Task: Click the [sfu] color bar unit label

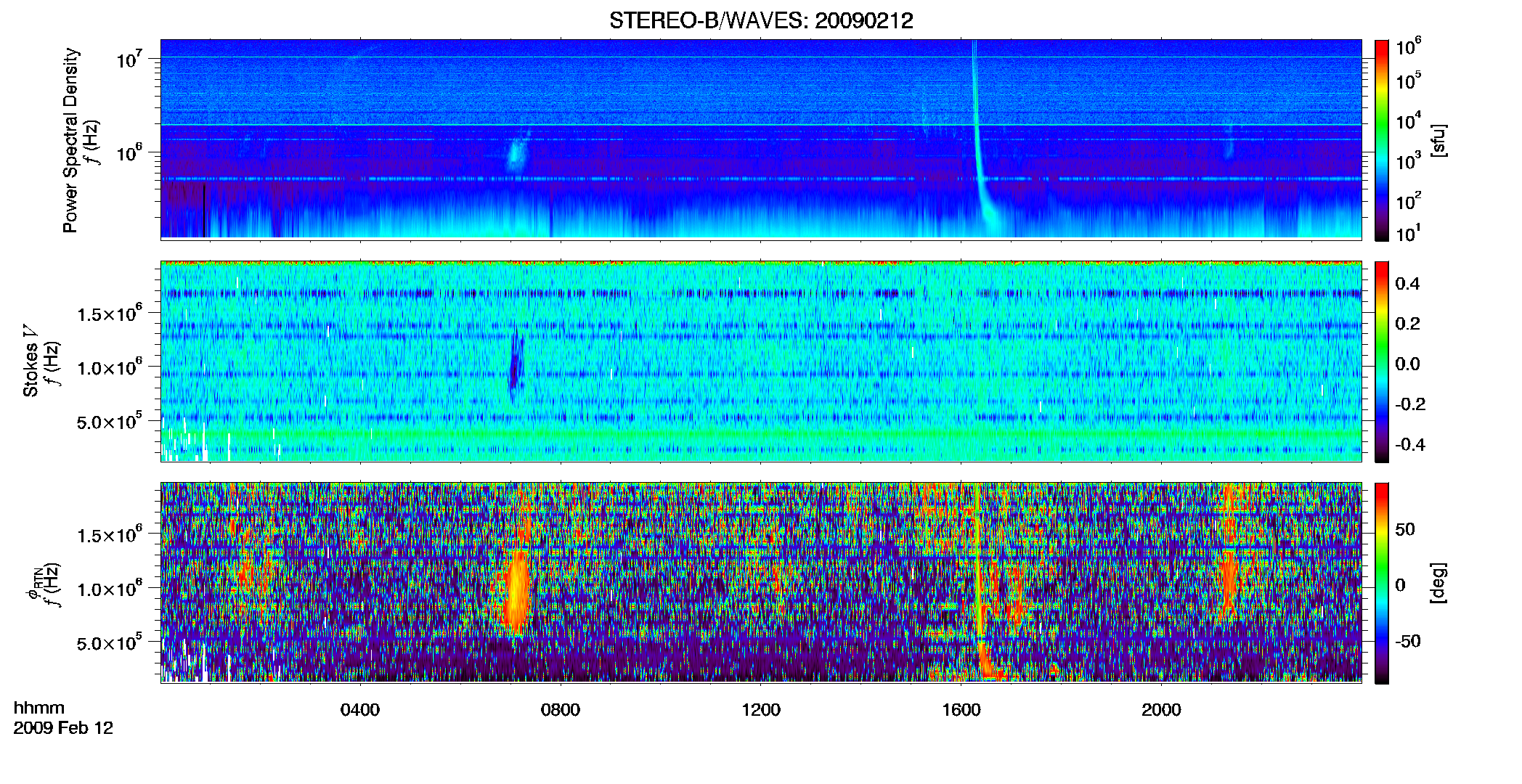Action: (1438, 141)
